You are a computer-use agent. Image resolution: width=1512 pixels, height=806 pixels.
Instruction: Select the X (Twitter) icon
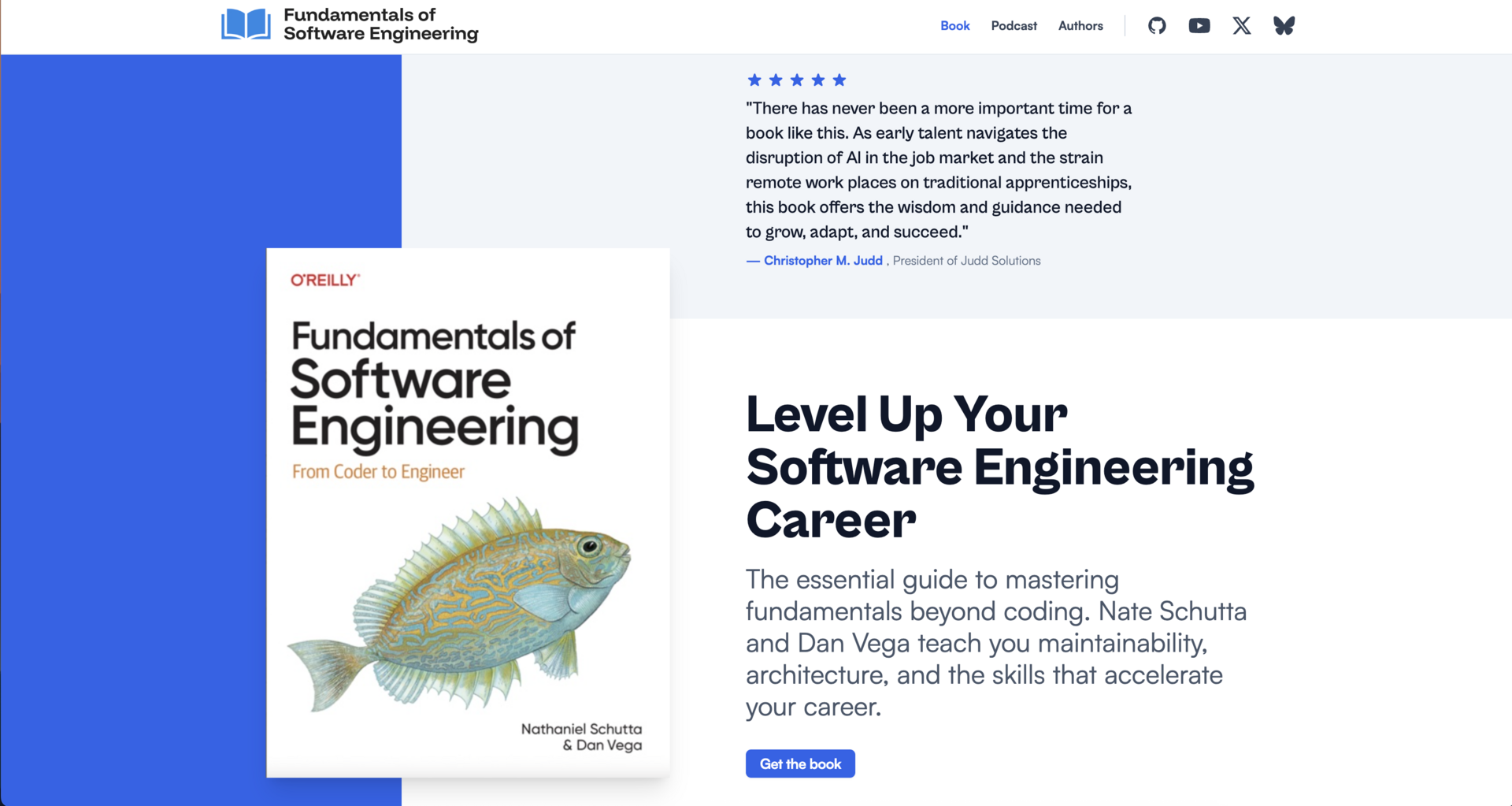tap(1241, 25)
